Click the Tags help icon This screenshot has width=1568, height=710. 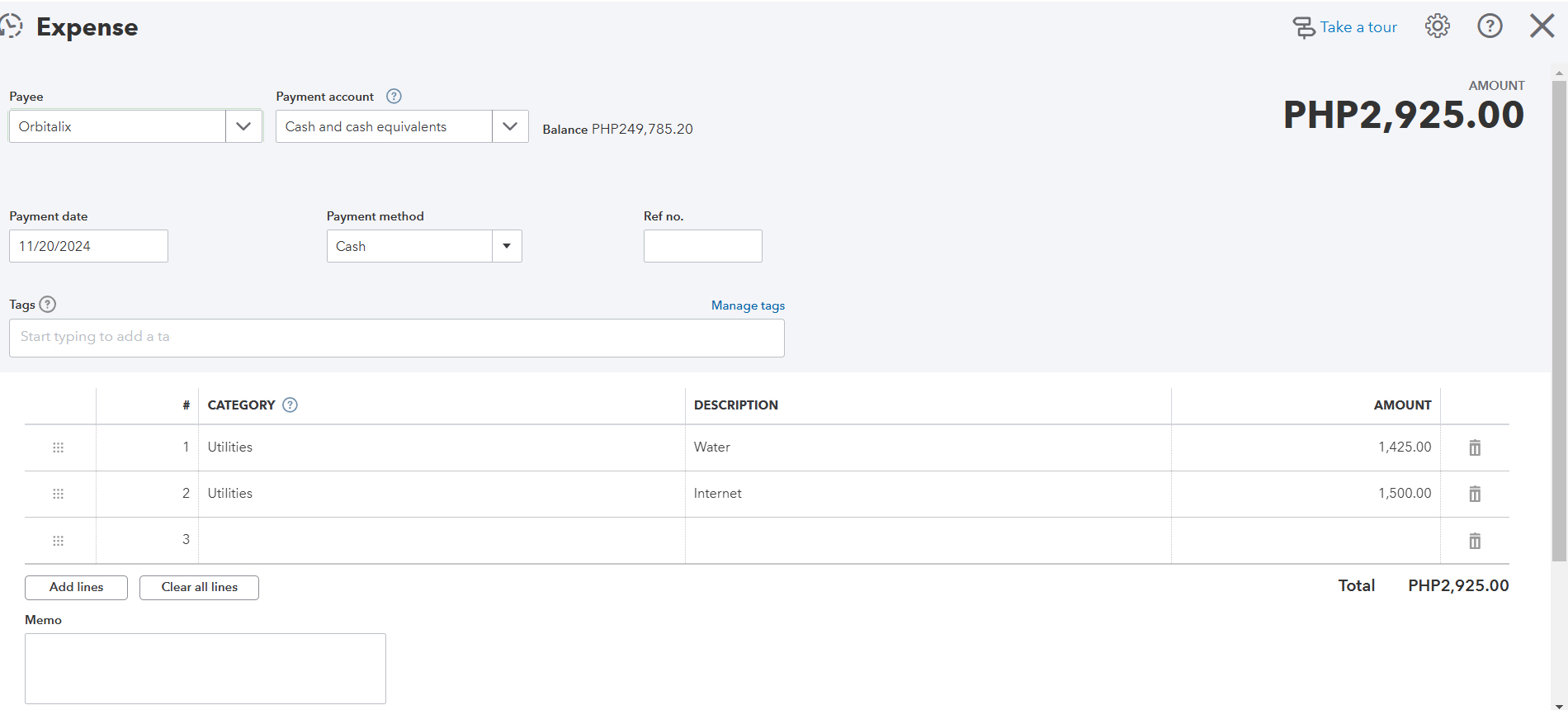tap(48, 305)
